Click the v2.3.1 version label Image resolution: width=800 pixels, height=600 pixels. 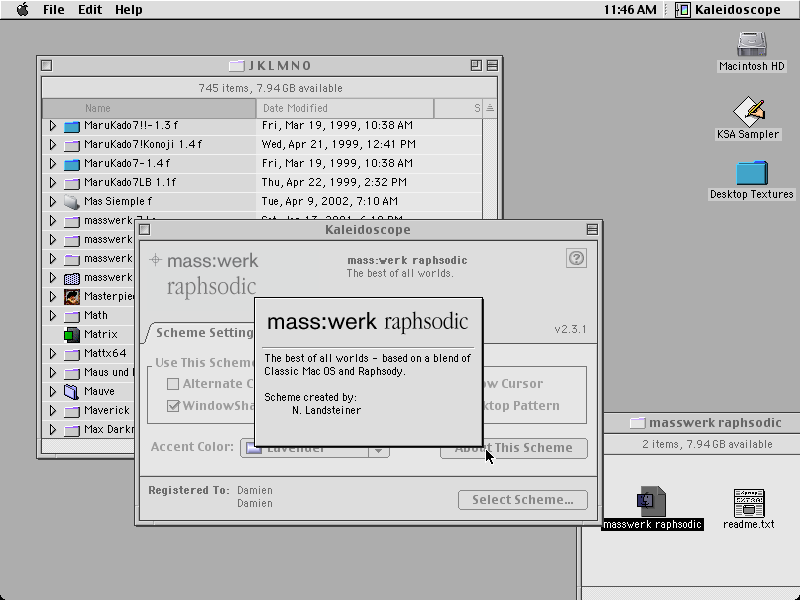(x=570, y=329)
